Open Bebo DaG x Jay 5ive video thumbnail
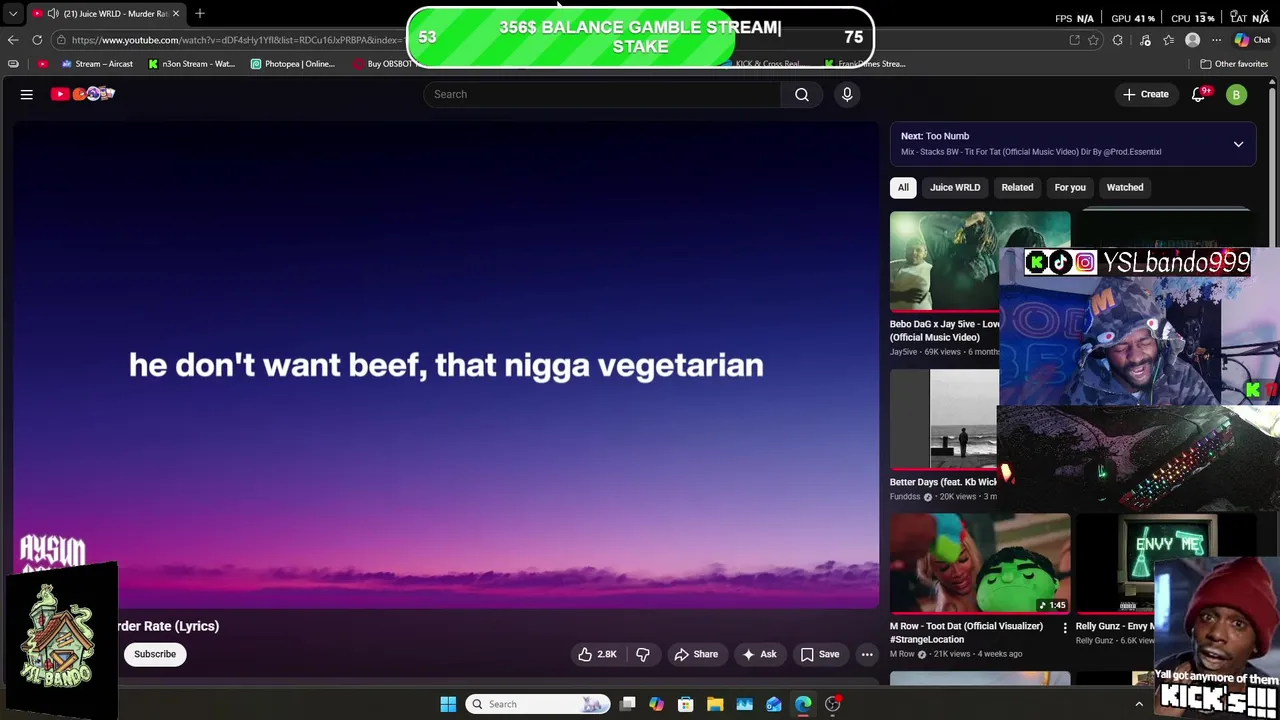1280x720 pixels. pos(944,261)
